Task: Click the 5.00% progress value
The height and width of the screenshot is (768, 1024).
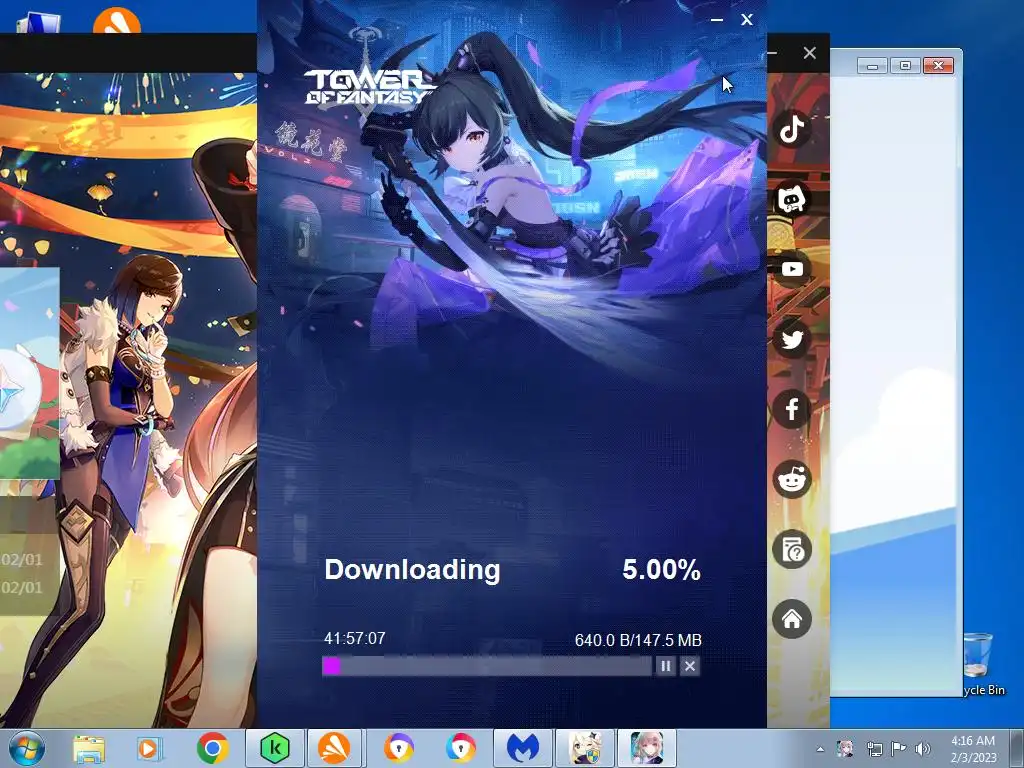Action: click(x=662, y=569)
